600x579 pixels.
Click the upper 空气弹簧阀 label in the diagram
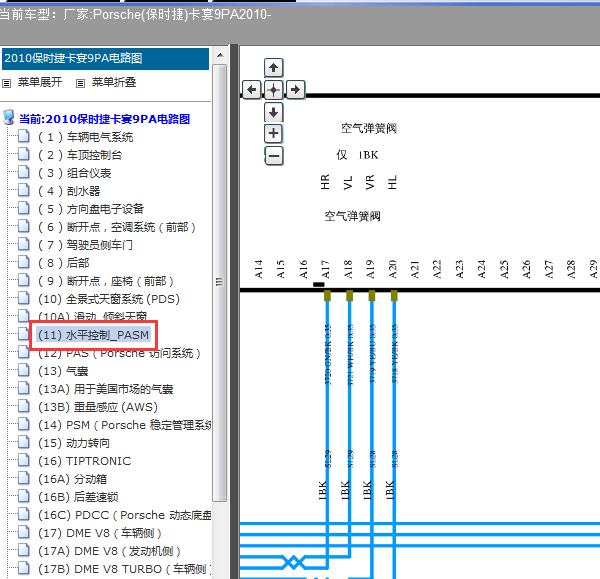(x=369, y=128)
